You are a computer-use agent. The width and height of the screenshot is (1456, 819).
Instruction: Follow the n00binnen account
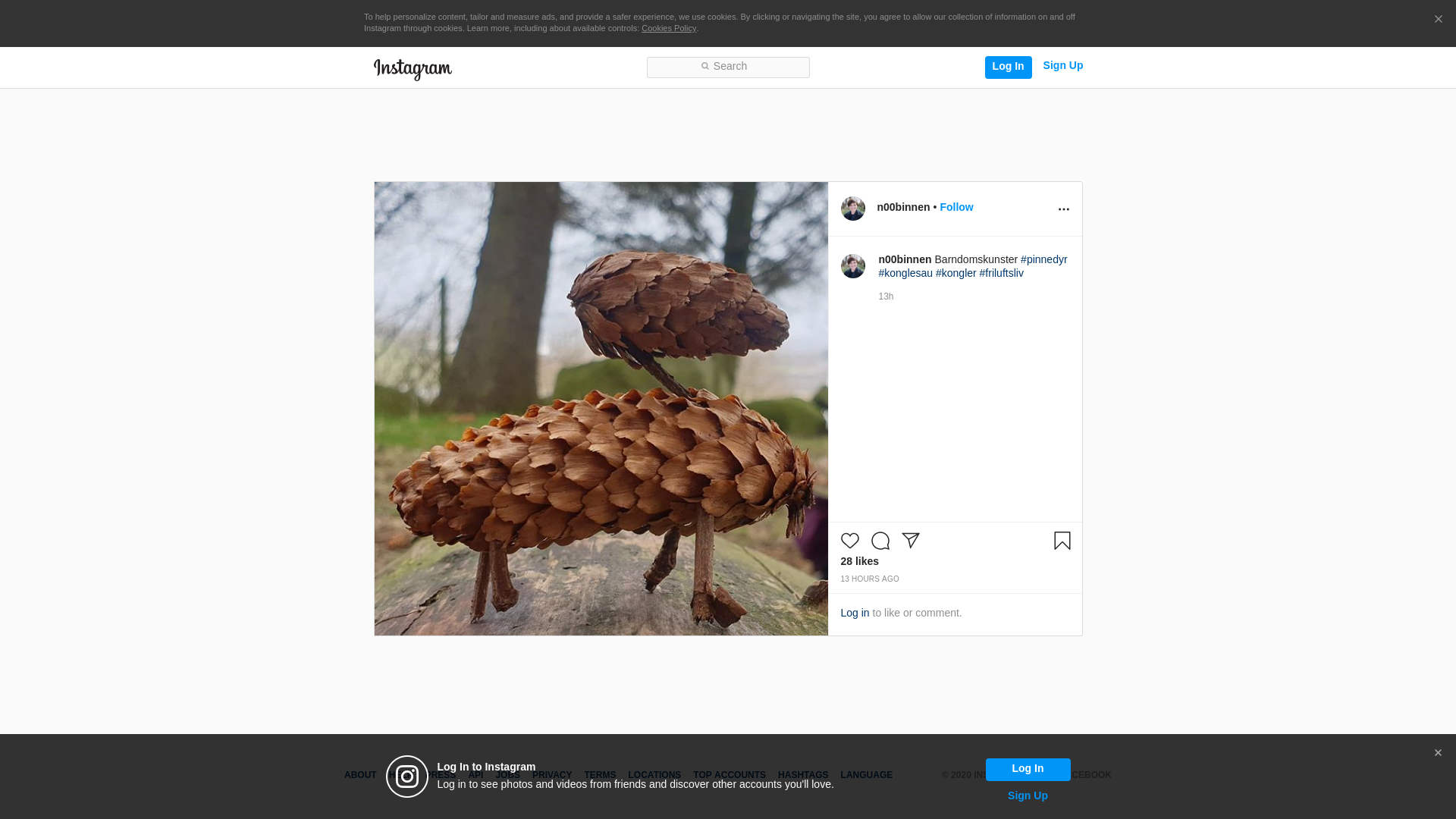coord(955,207)
